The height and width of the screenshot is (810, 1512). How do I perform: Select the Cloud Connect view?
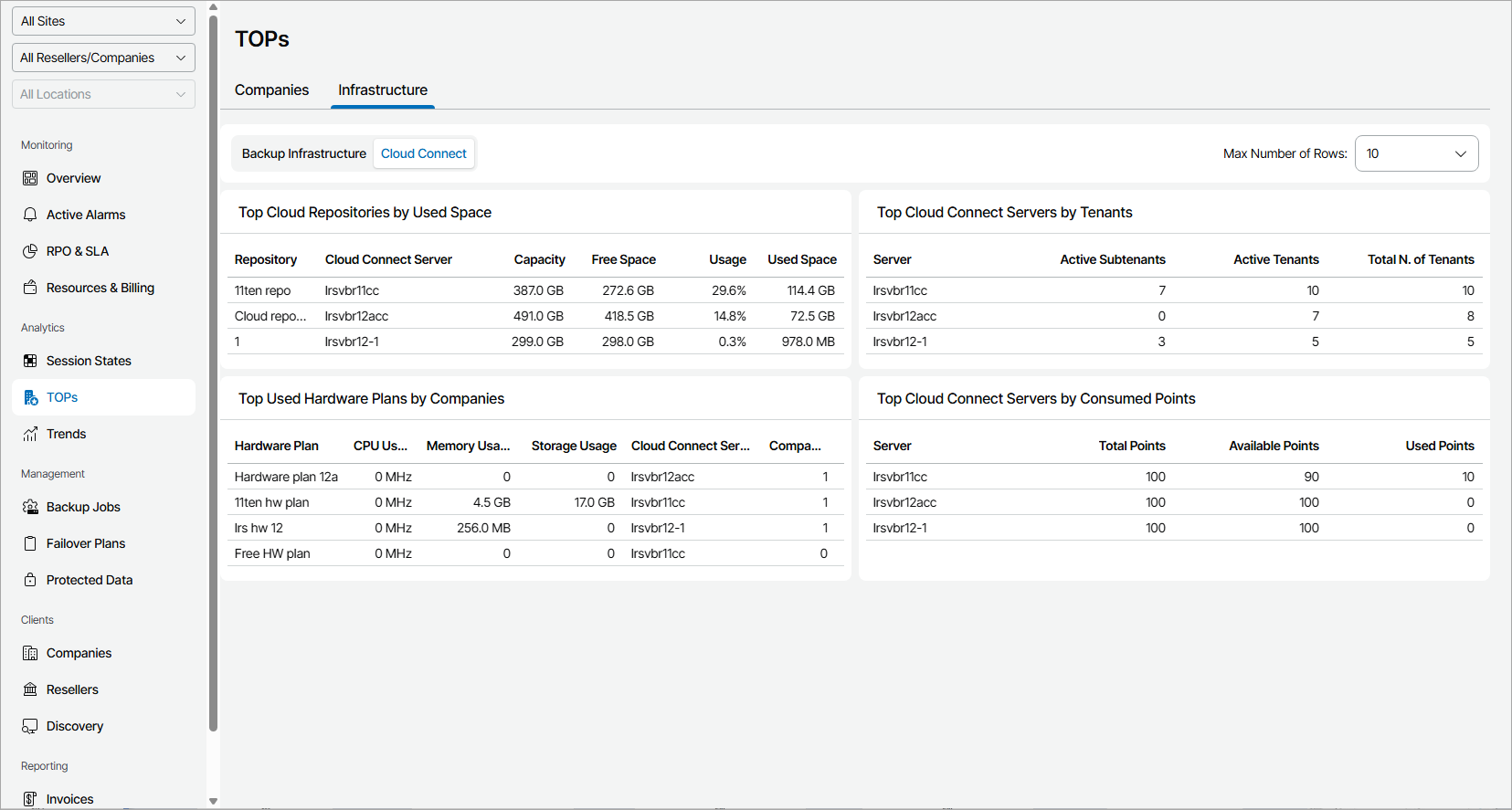tap(424, 153)
